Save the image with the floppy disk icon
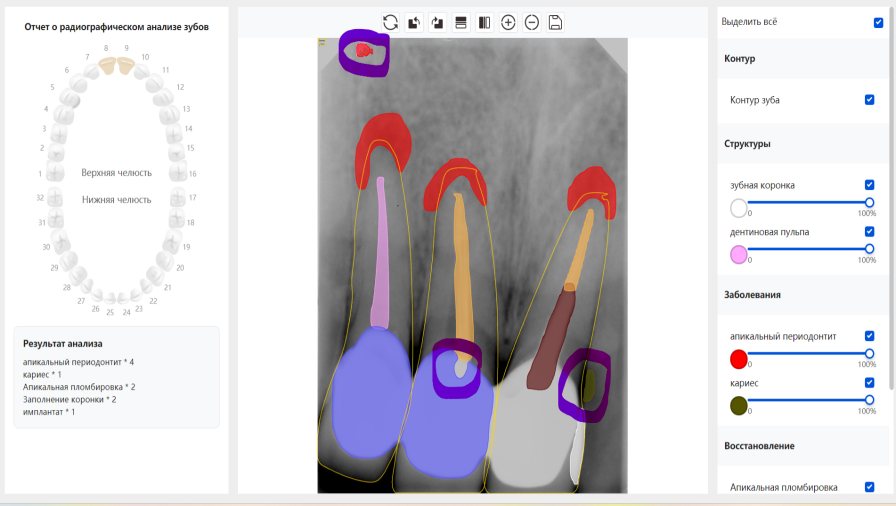896x506 pixels. tap(556, 22)
